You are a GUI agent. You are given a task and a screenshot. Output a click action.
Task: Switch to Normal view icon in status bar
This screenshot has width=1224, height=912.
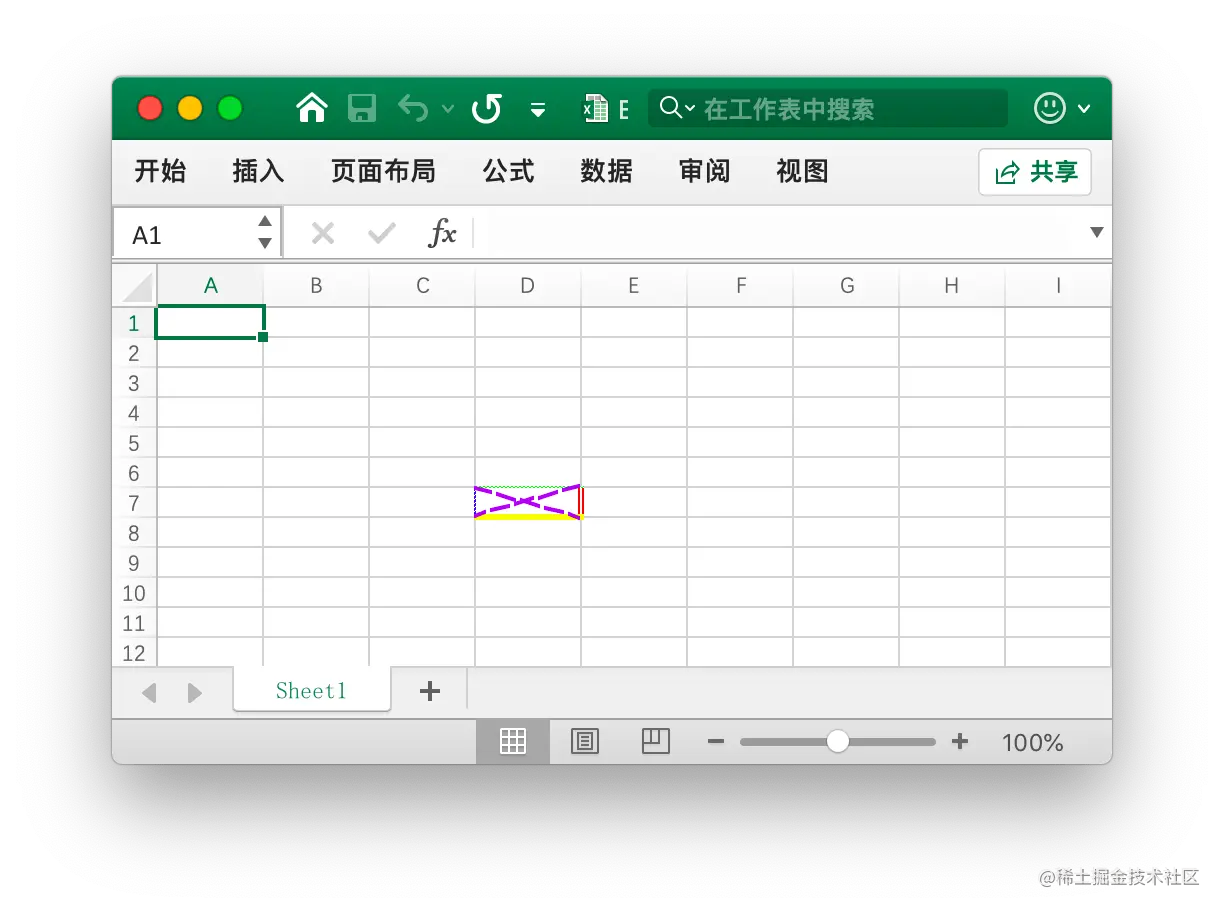click(x=513, y=741)
